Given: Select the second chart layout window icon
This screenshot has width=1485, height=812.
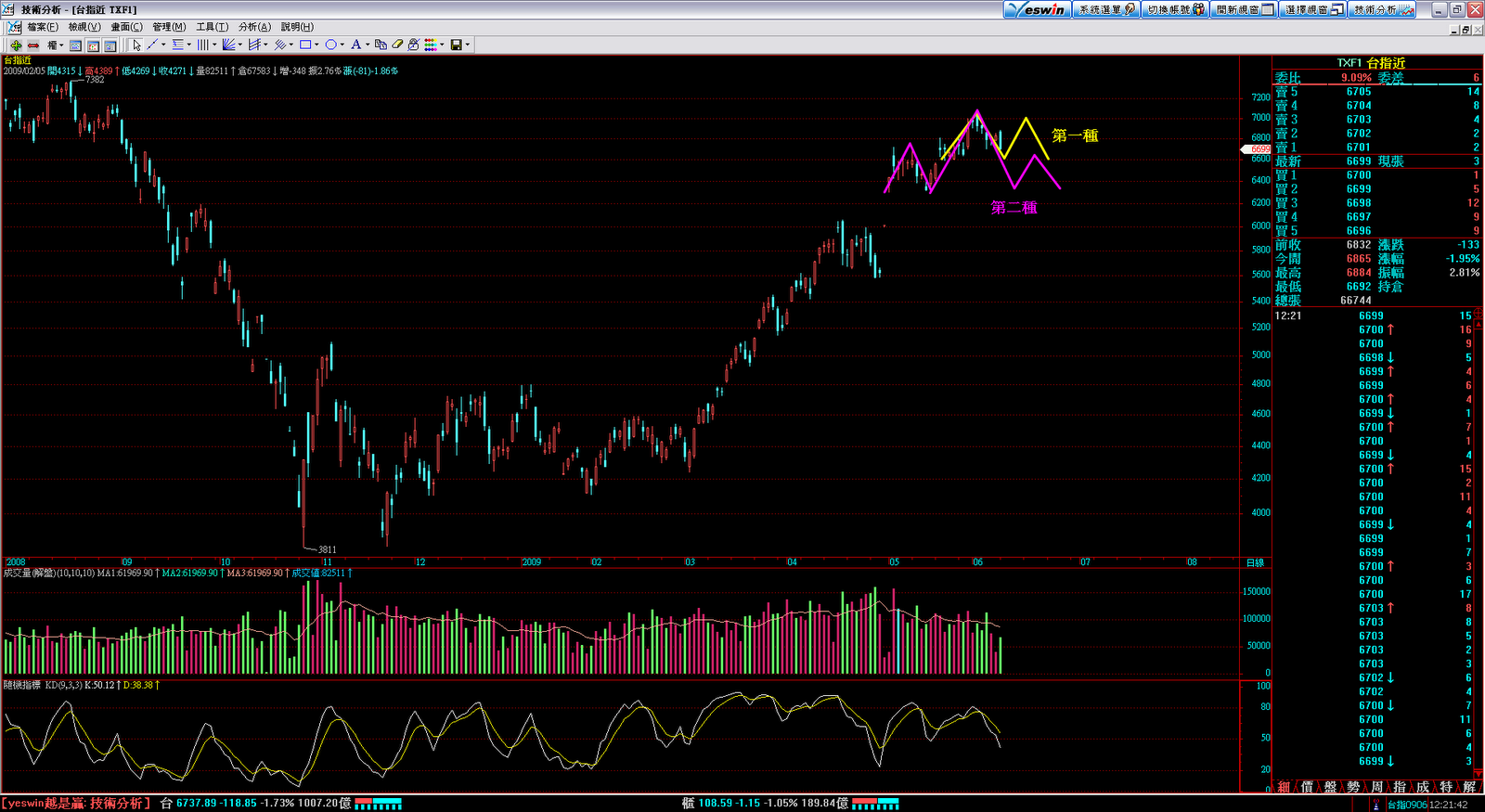Looking at the screenshot, I should click(x=93, y=45).
